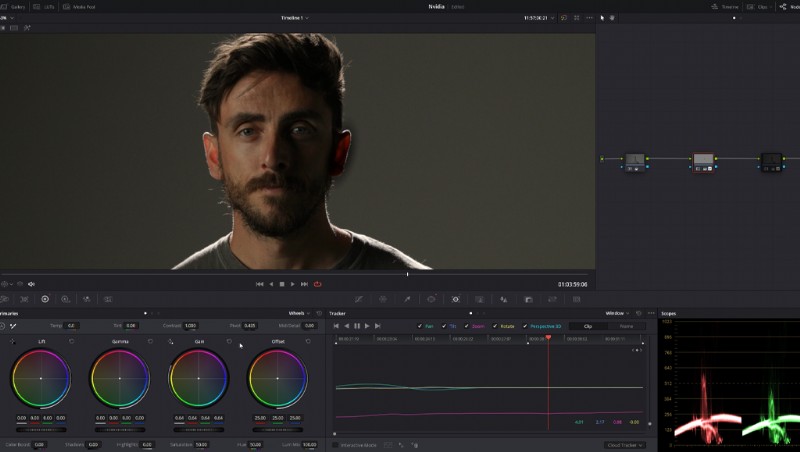Image resolution: width=800 pixels, height=452 pixels.
Task: Reset the Gain wheel
Action: coord(229,341)
